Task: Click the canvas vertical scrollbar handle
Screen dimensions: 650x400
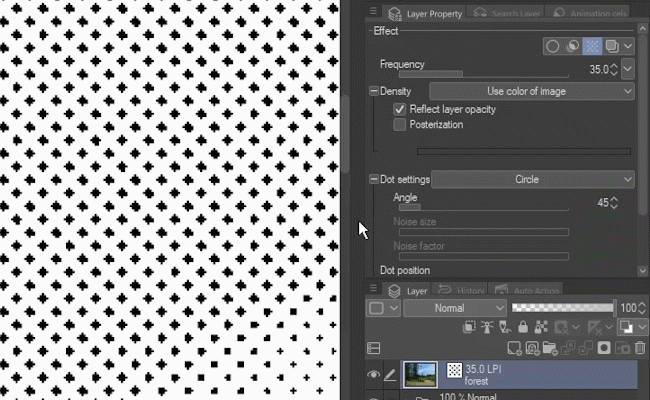Action: point(345,133)
